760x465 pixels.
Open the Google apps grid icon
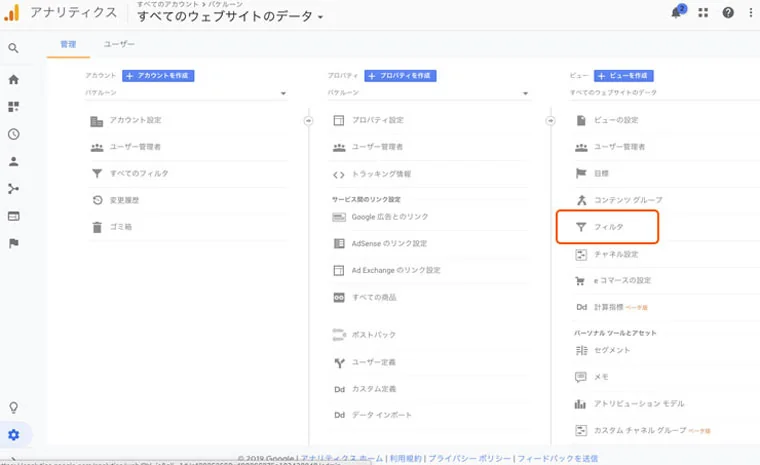[703, 13]
